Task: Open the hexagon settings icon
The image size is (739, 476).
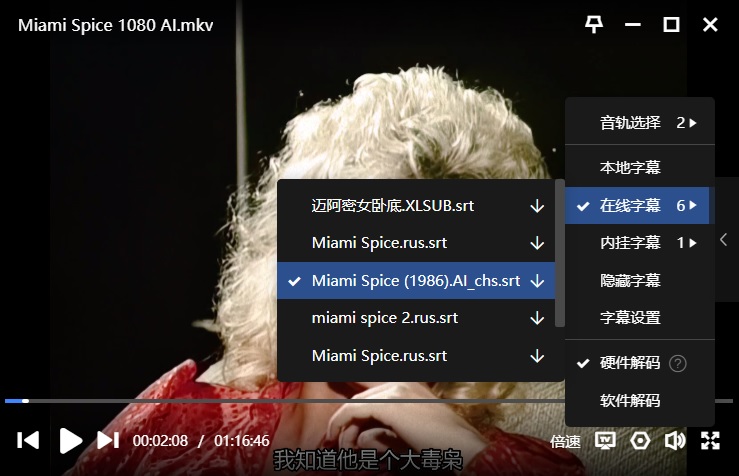Action: tap(640, 440)
